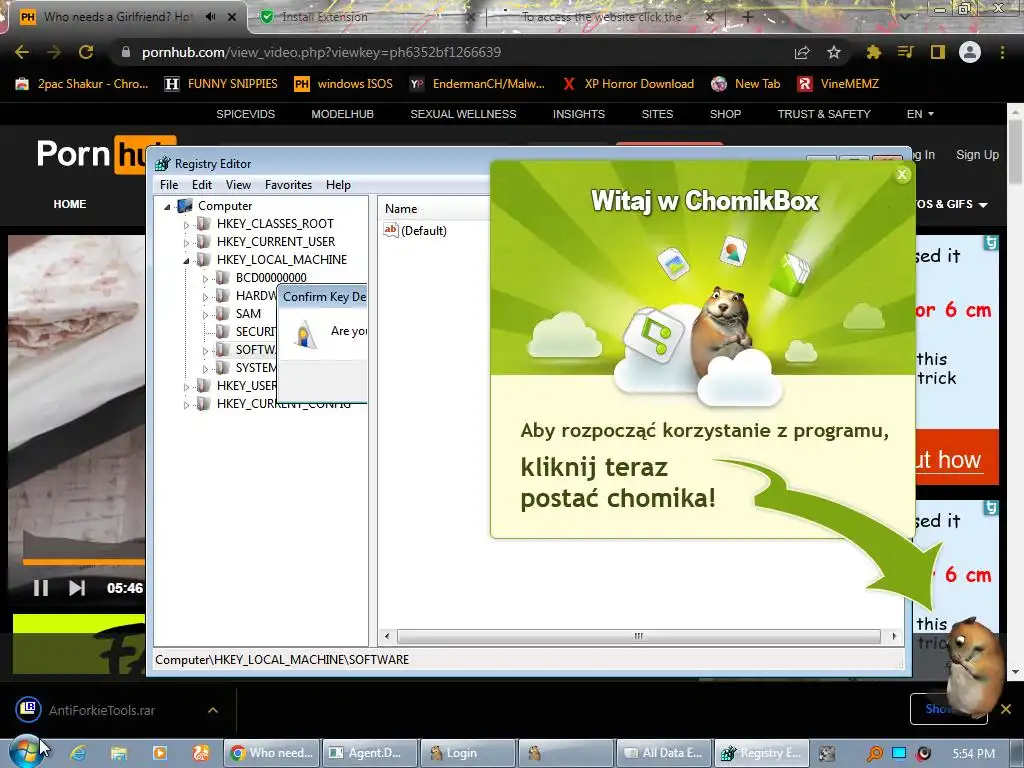Collapse the HKEY_LOCAL_MACHINE node

click(x=186, y=261)
